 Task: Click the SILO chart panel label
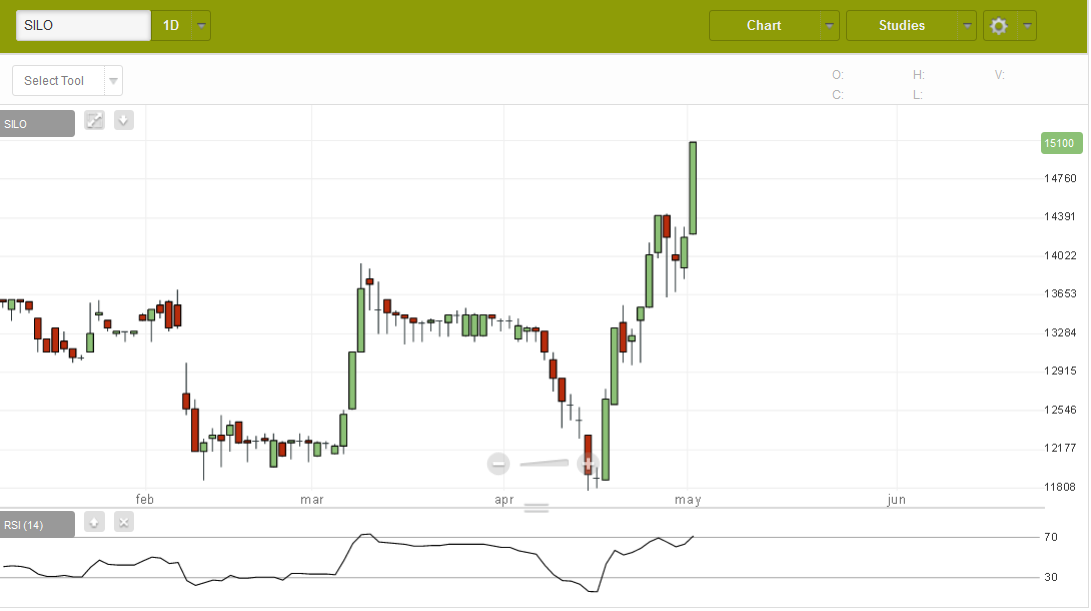click(37, 124)
